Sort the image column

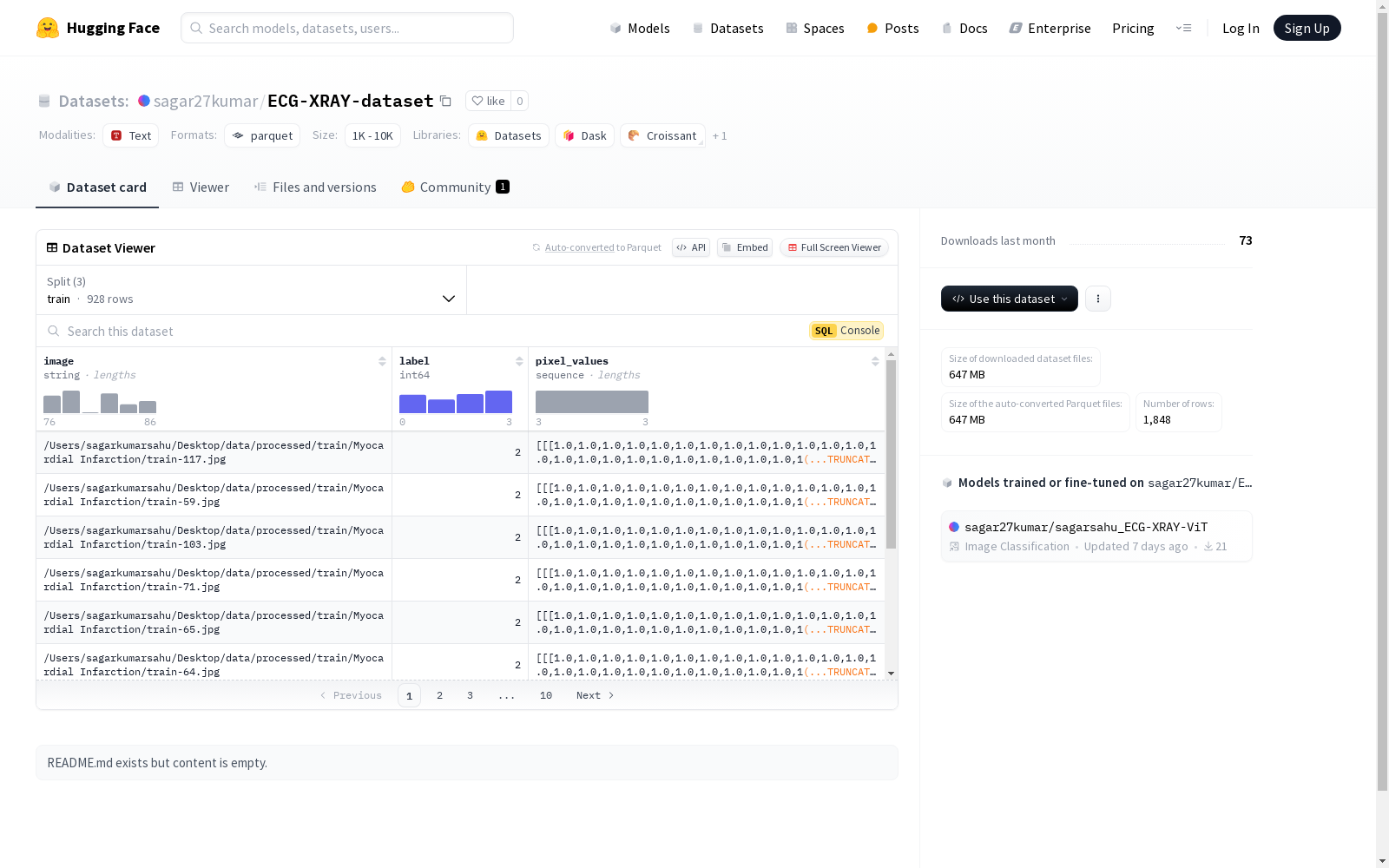(x=382, y=361)
